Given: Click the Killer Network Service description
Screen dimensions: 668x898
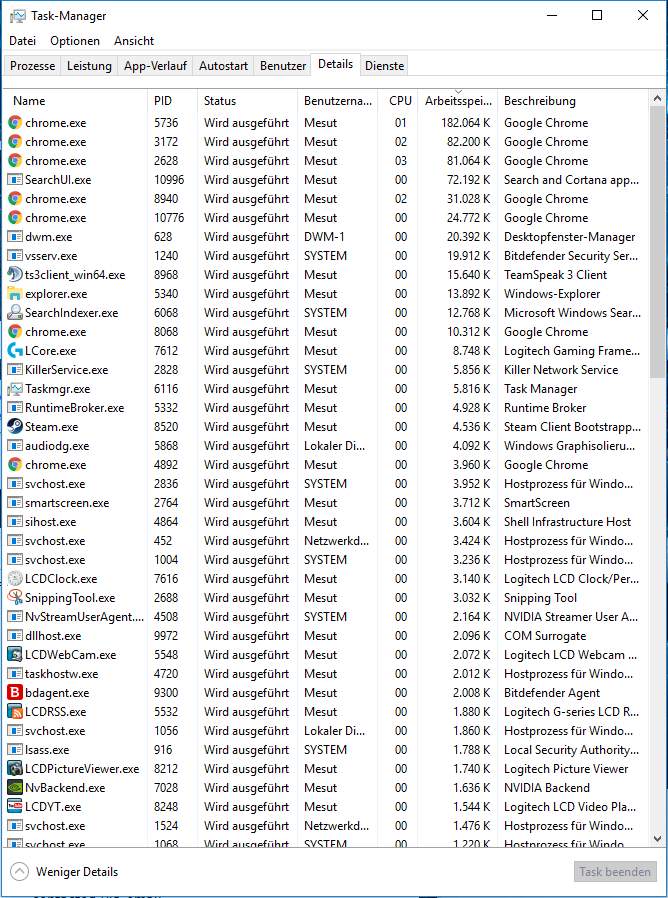Looking at the screenshot, I should [561, 369].
